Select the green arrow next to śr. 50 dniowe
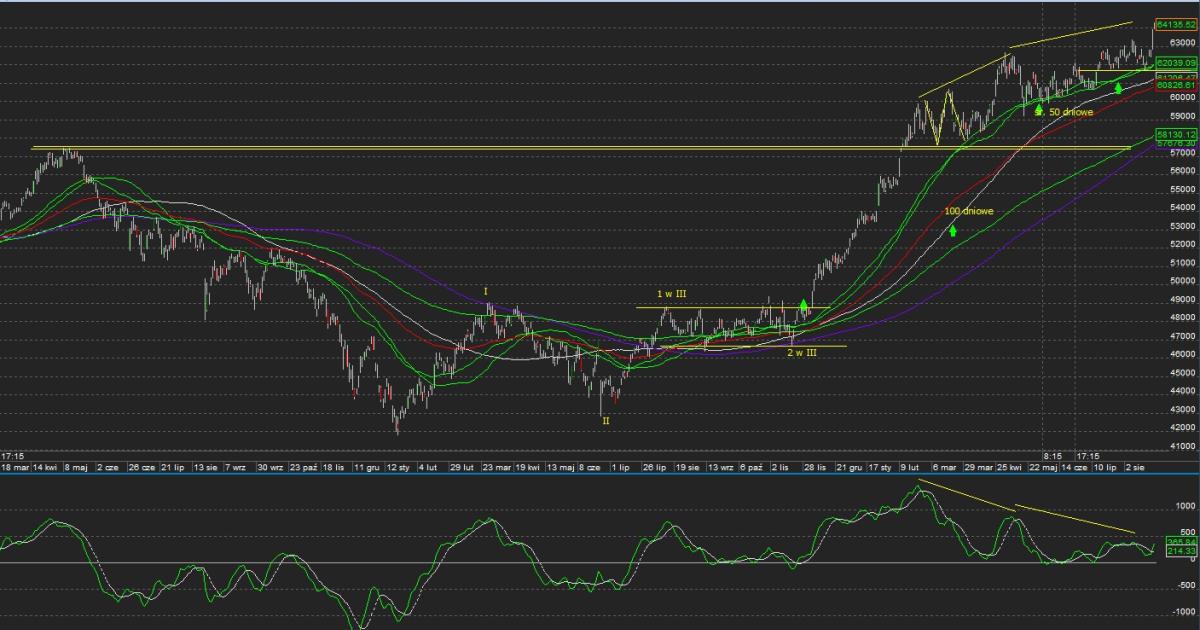Screen dimensions: 1200x630 [x=1039, y=110]
